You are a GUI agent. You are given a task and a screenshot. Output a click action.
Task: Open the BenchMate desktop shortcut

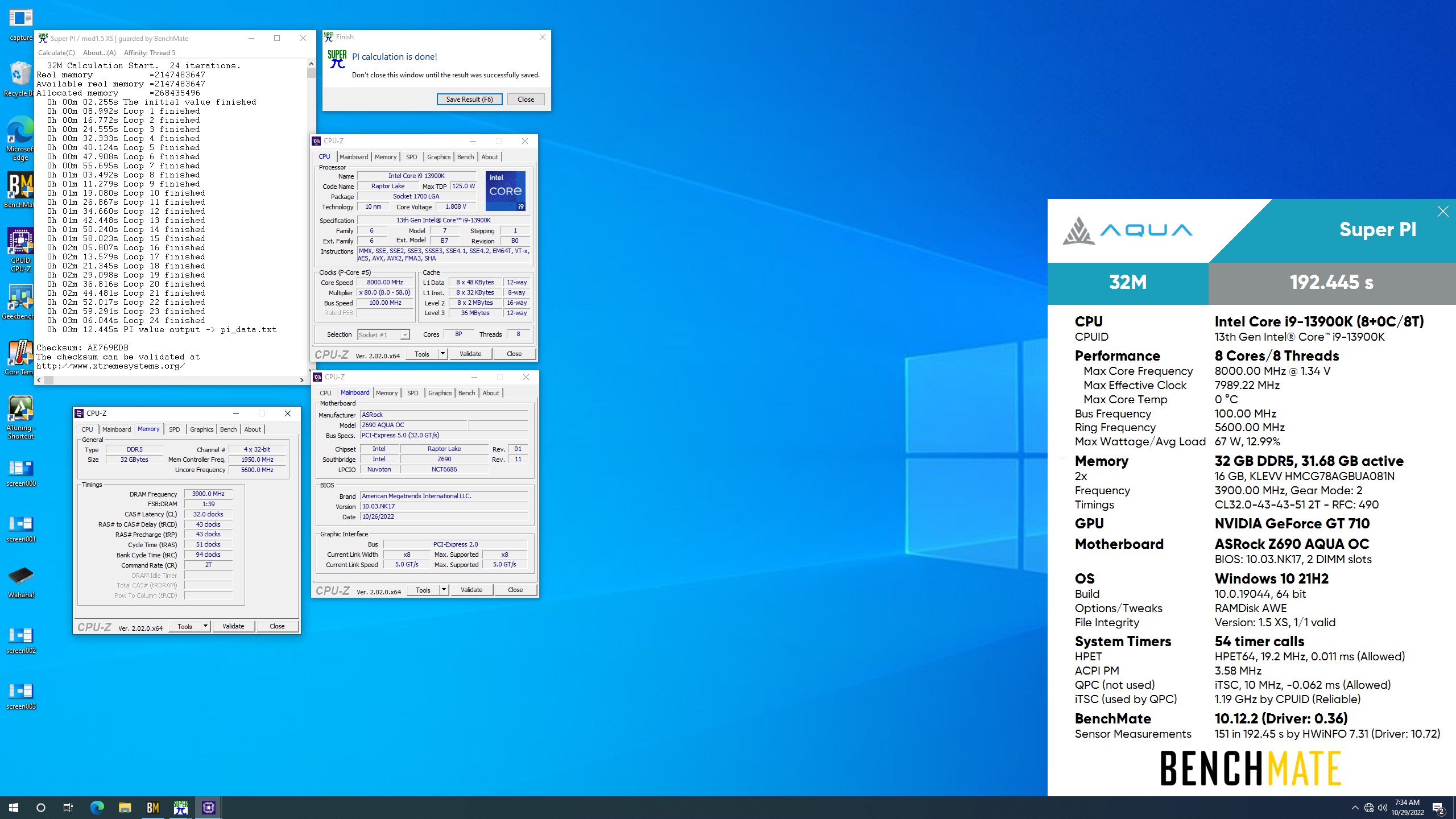20,190
